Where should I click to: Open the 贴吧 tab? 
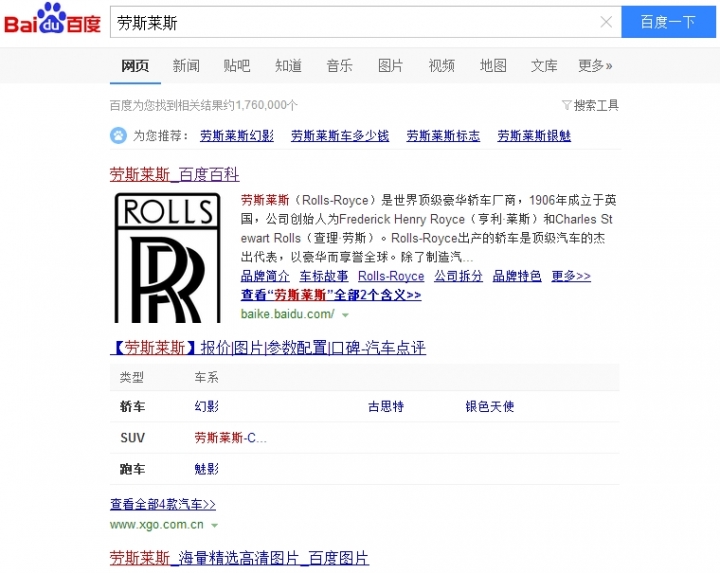tap(237, 66)
